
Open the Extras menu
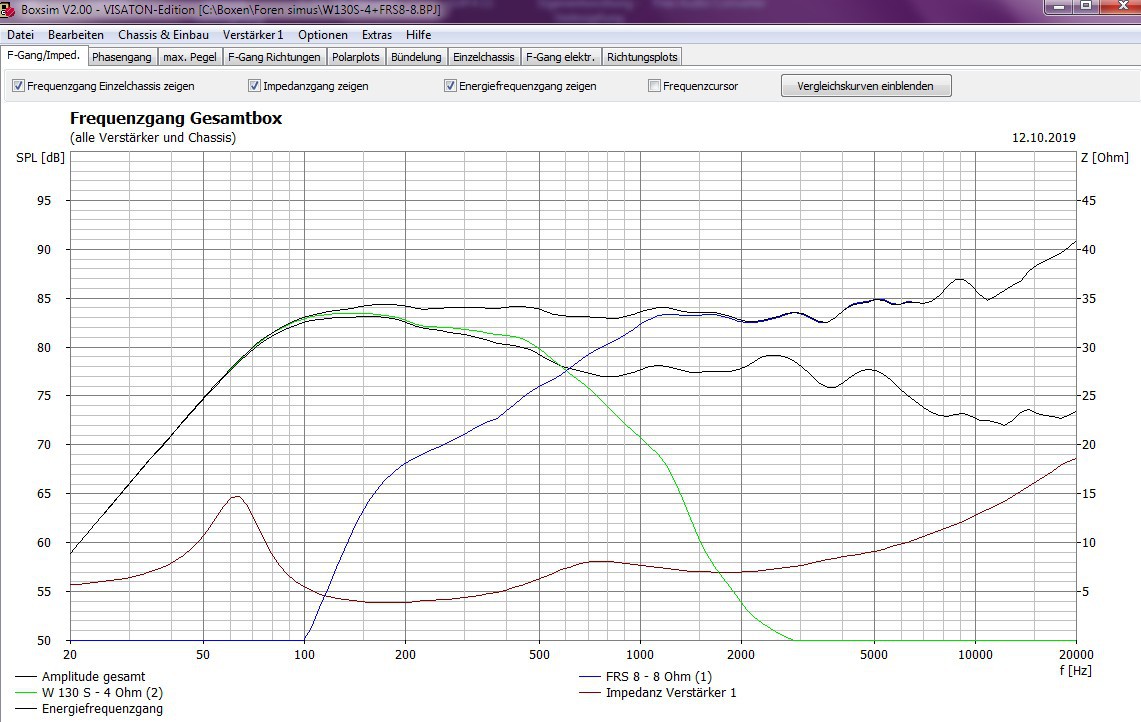tap(376, 34)
